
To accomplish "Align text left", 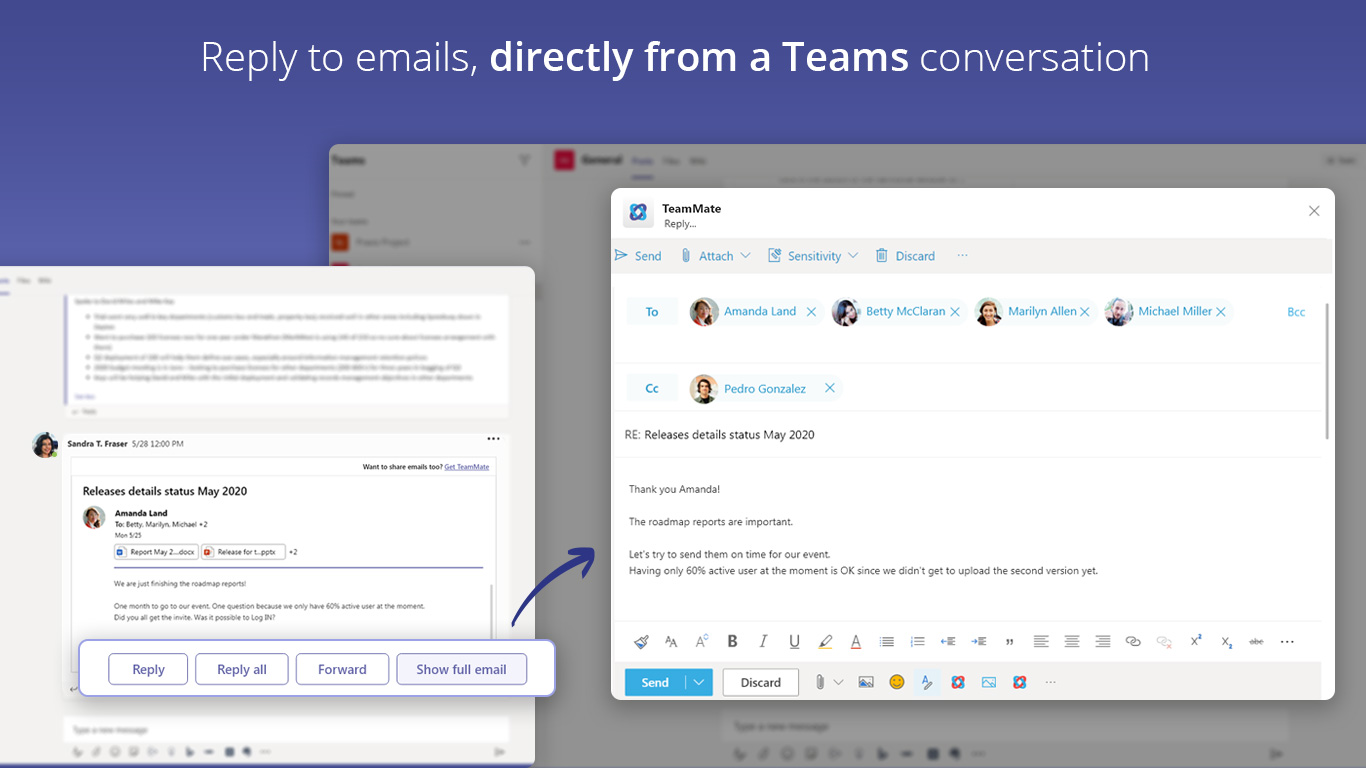I will [1041, 641].
